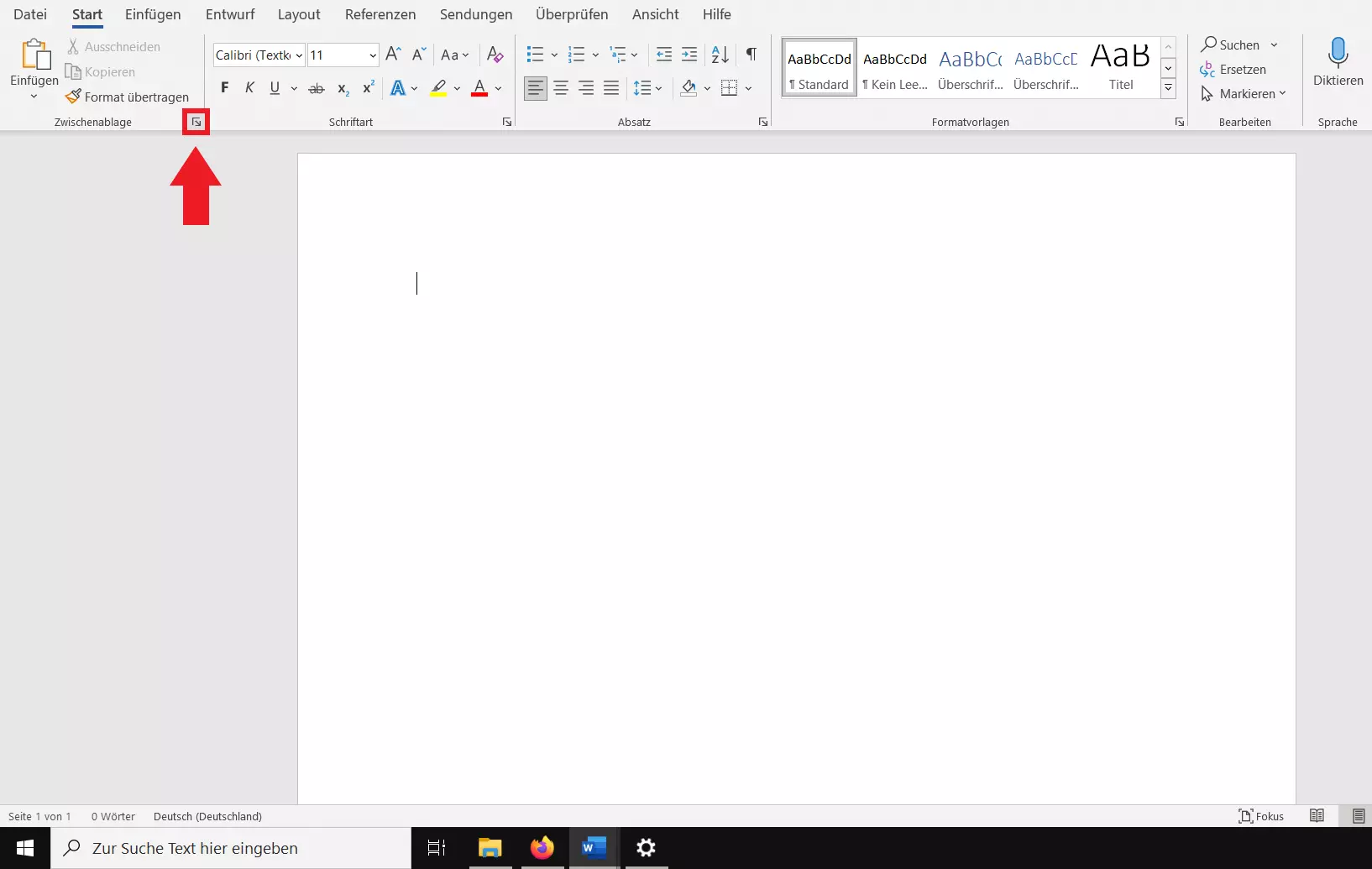The height and width of the screenshot is (869, 1372).
Task: Decrease font size with smaller A icon
Action: pyautogui.click(x=419, y=55)
